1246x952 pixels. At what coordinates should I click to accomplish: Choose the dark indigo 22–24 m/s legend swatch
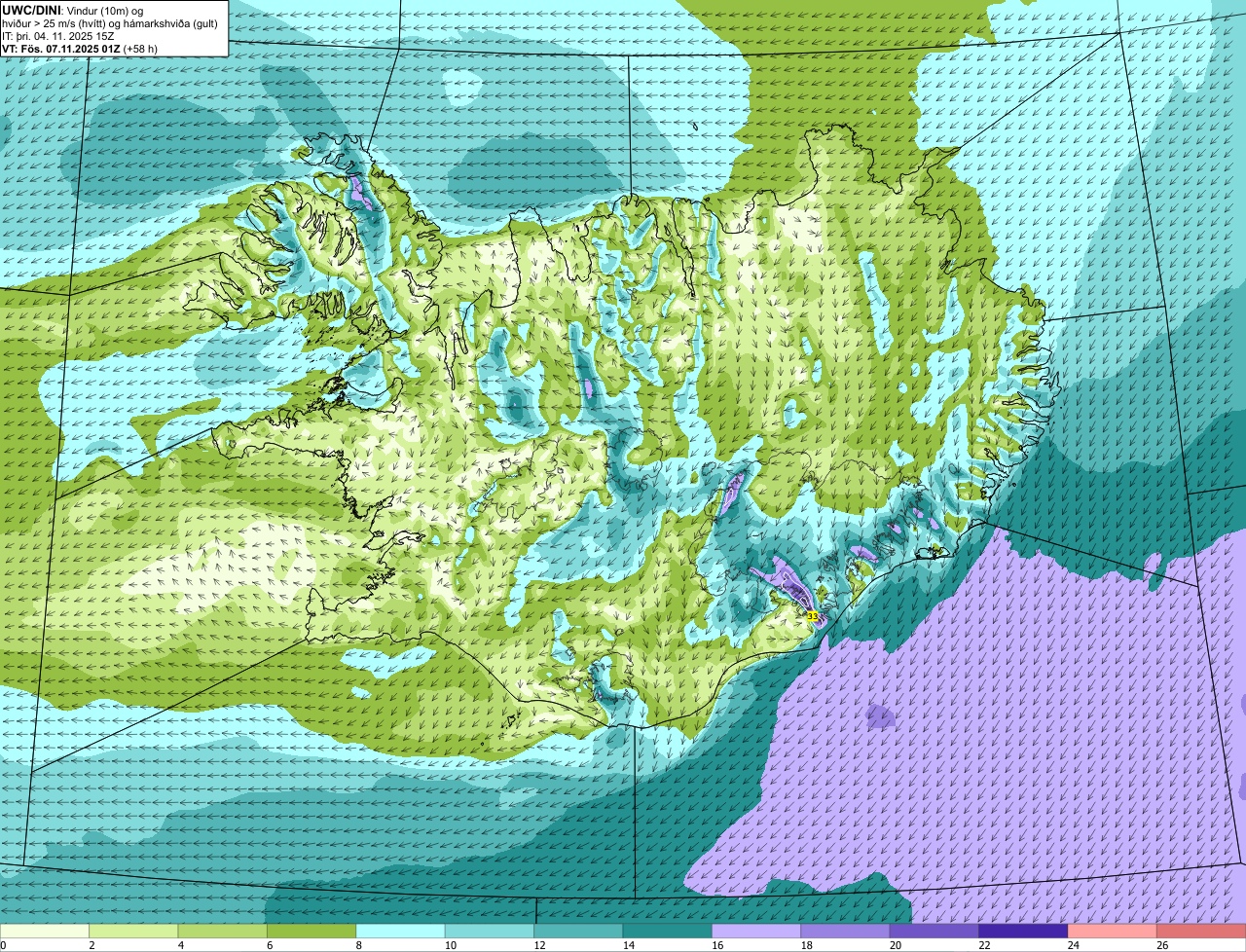[x=1024, y=932]
